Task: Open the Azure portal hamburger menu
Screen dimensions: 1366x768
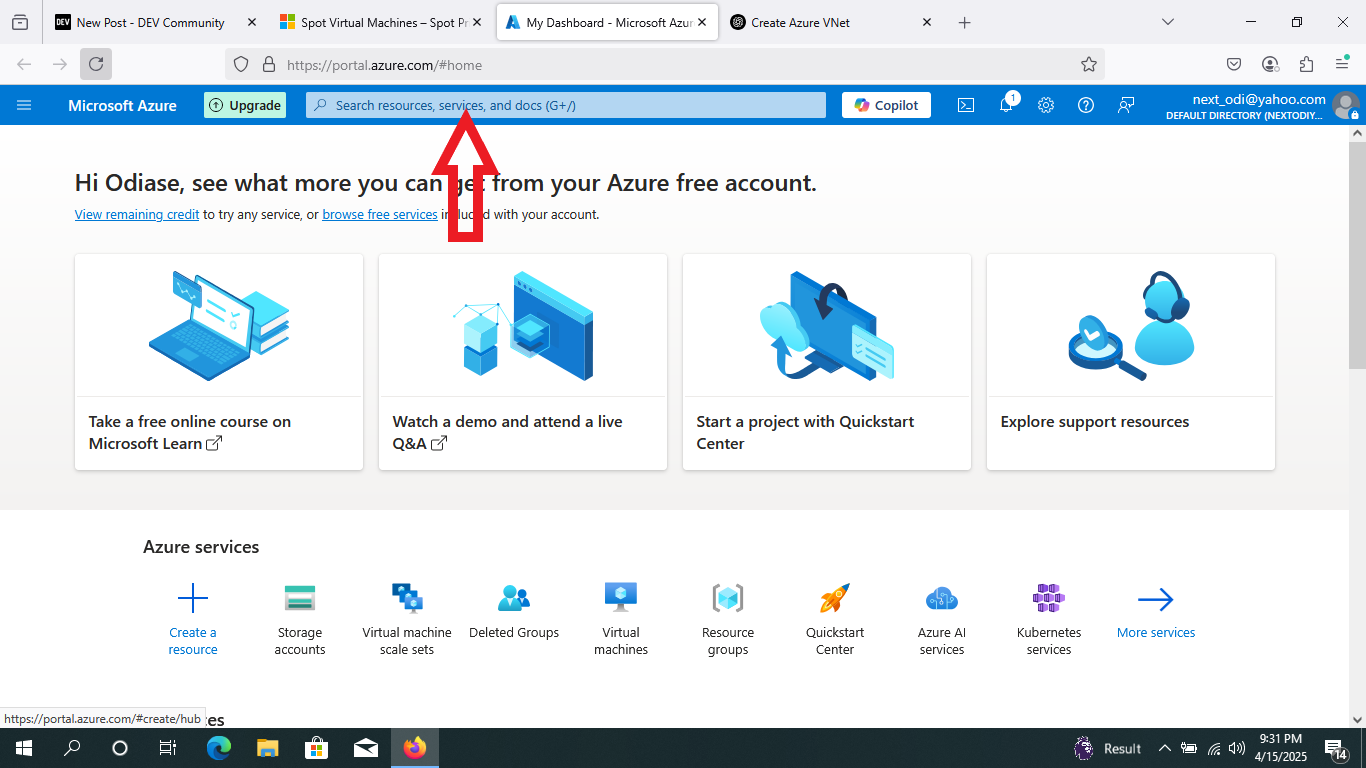Action: (x=24, y=105)
